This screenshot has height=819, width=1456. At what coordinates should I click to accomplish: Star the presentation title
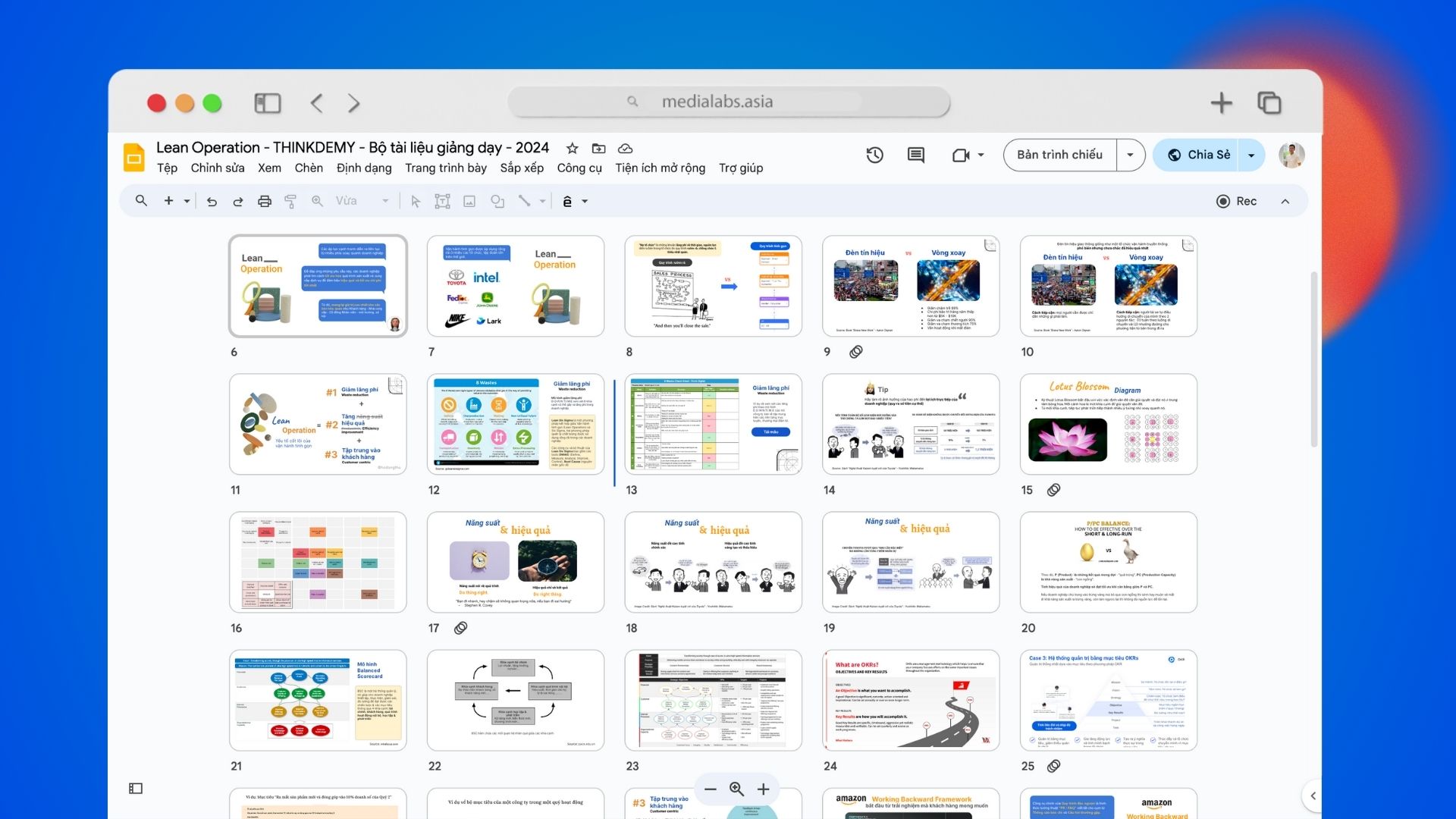[573, 148]
